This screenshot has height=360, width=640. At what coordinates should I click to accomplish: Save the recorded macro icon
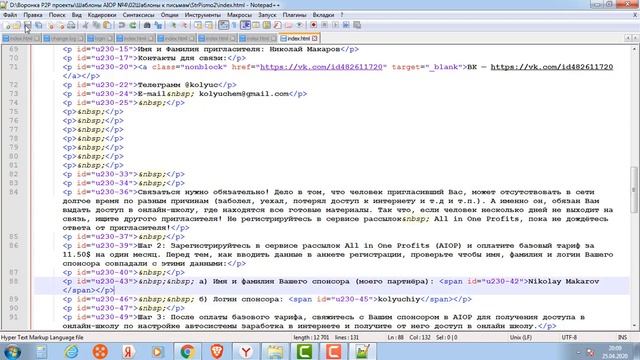(357, 25)
